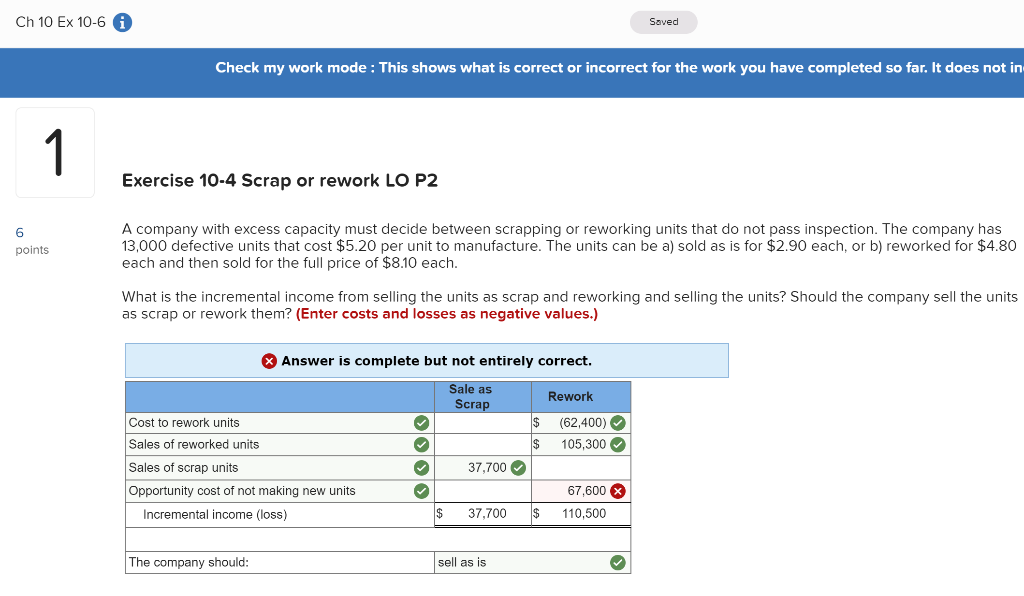
Task: Click the 'Exercise 10-4 Scrap or rework LO P2' heading
Action: pos(280,181)
